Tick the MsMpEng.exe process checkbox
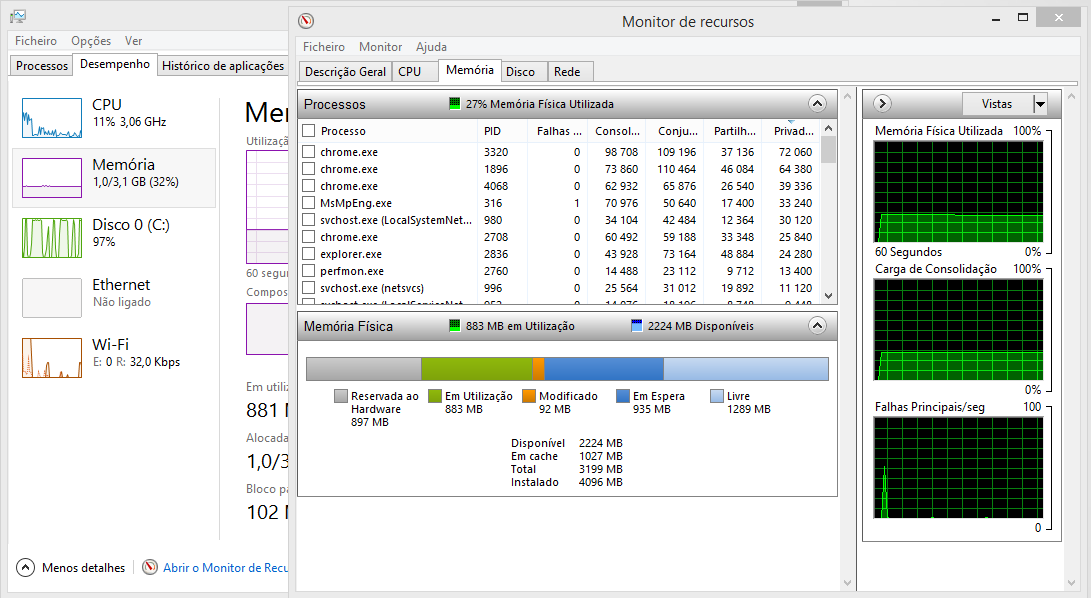Screen dimensions: 1091x598 coord(309,203)
